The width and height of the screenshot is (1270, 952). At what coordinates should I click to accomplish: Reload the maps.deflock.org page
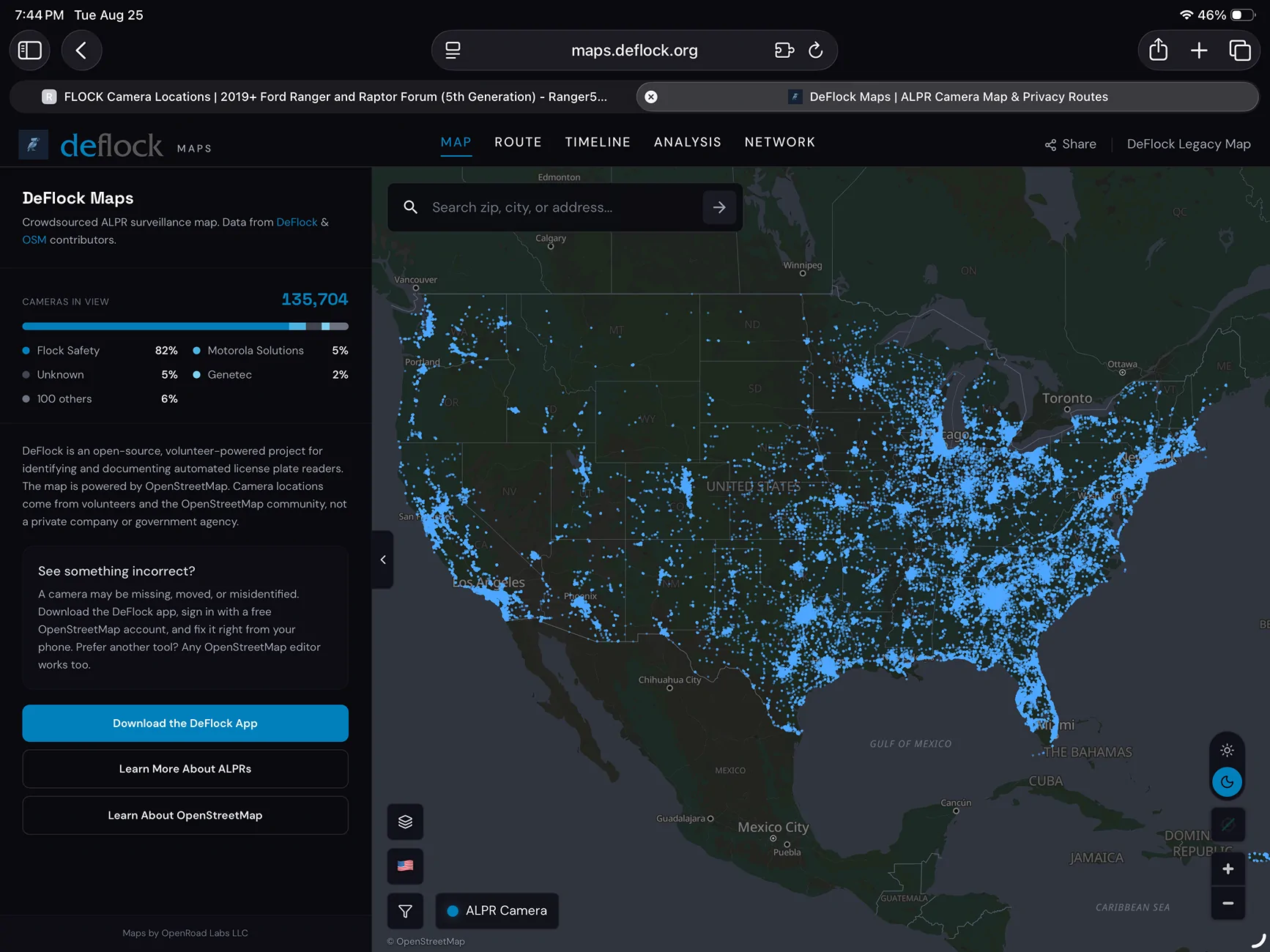815,51
